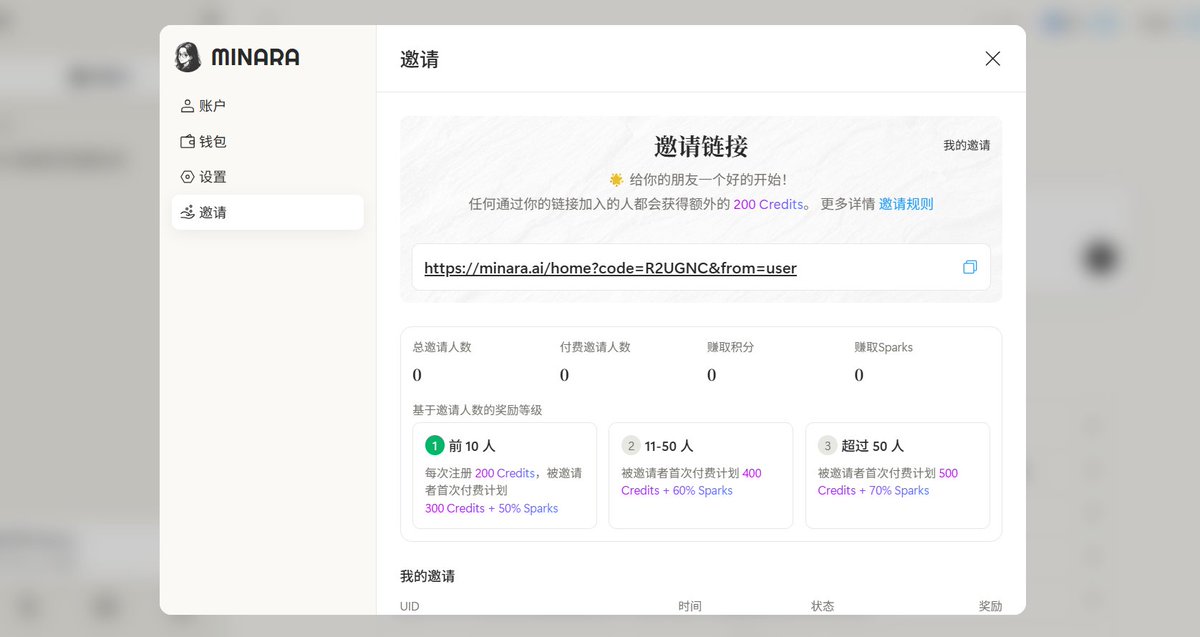This screenshot has width=1200, height=637.
Task: Click the minara.ai invitation URL
Action: pos(610,268)
